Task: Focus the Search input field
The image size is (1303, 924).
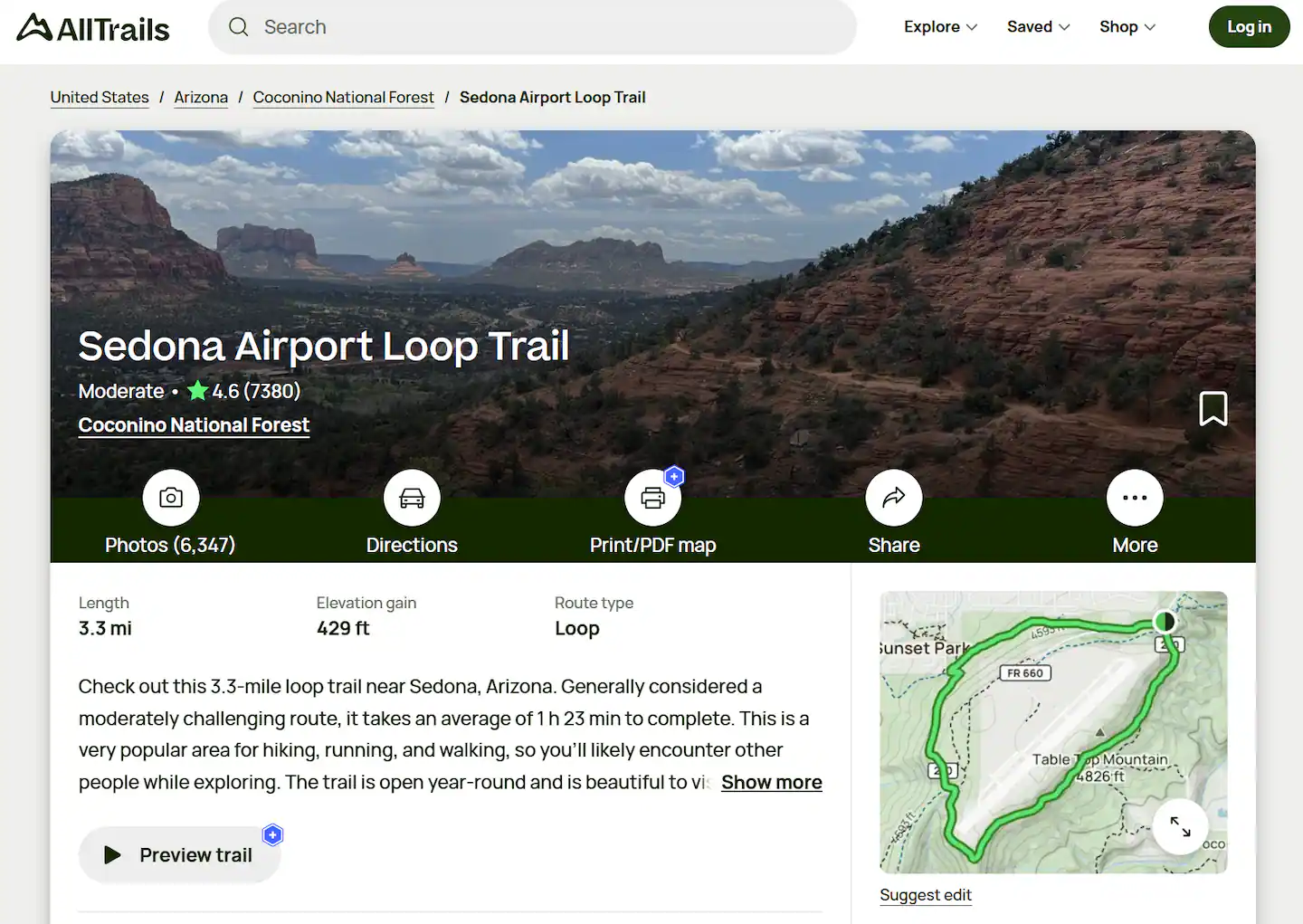Action: 532,27
